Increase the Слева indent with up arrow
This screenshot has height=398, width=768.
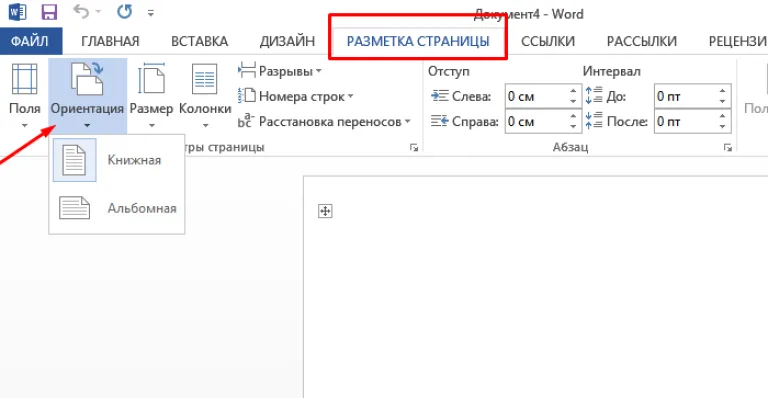[574, 91]
